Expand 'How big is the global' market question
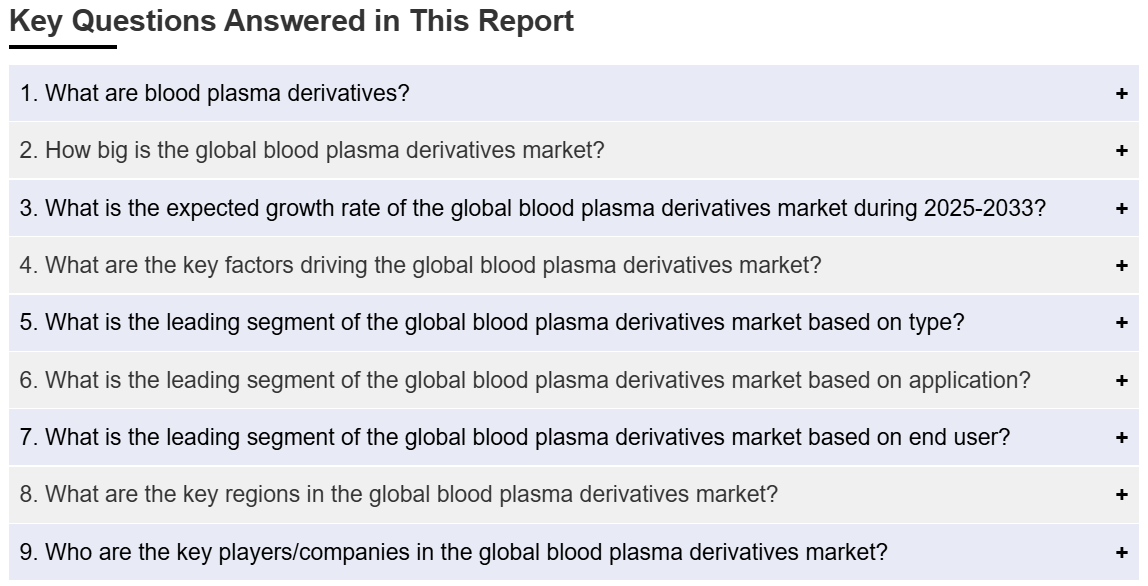Image resolution: width=1148 pixels, height=586 pixels. point(573,150)
